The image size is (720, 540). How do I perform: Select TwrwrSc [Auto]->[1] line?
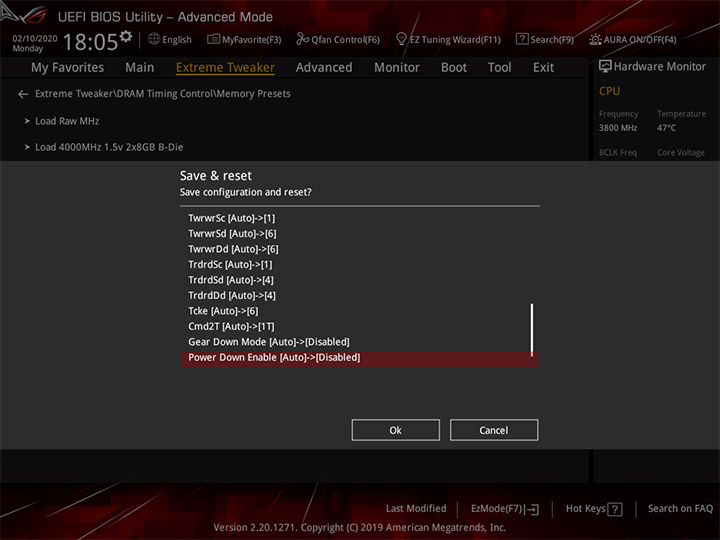[231, 218]
